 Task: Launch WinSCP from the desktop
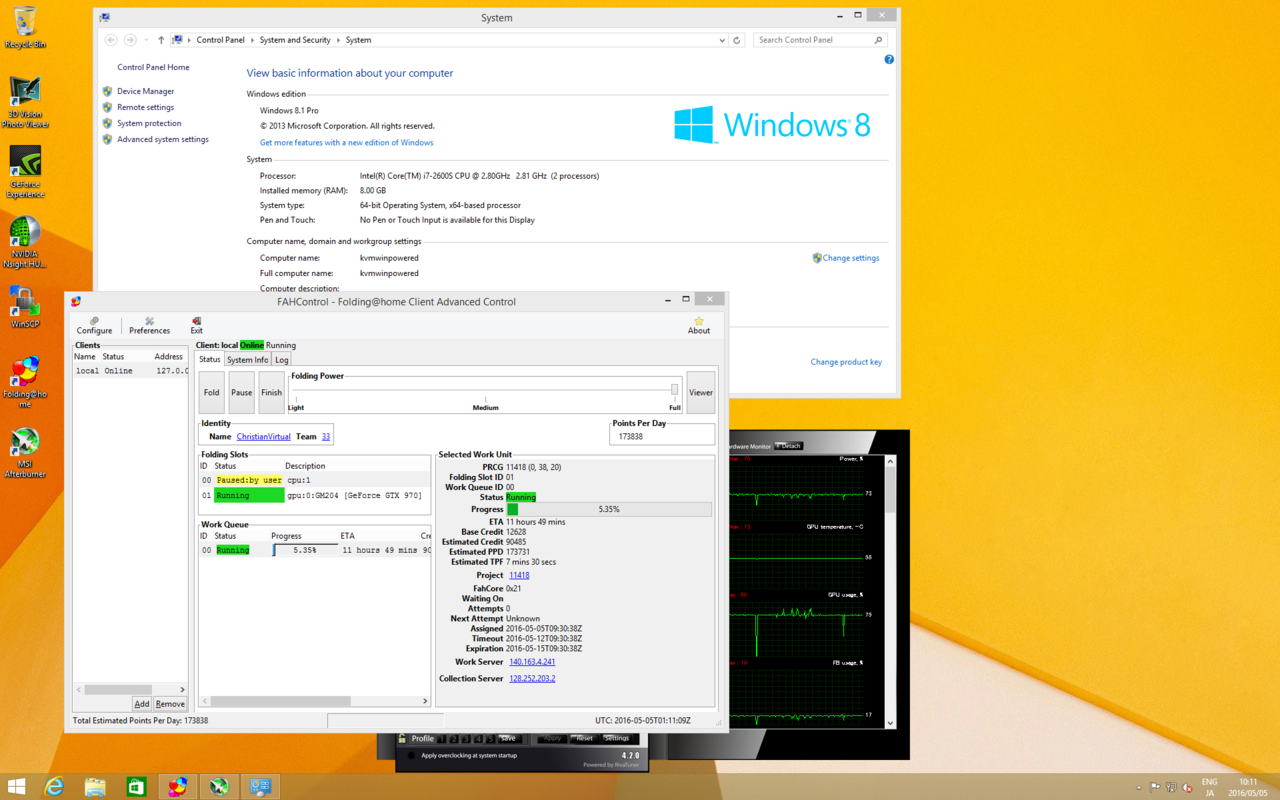[25, 308]
